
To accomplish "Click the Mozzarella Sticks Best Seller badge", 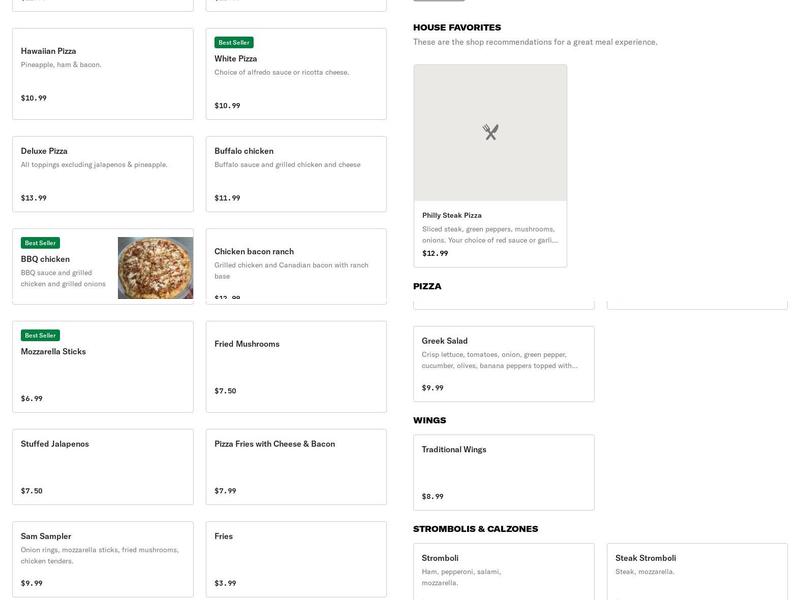I will point(40,335).
